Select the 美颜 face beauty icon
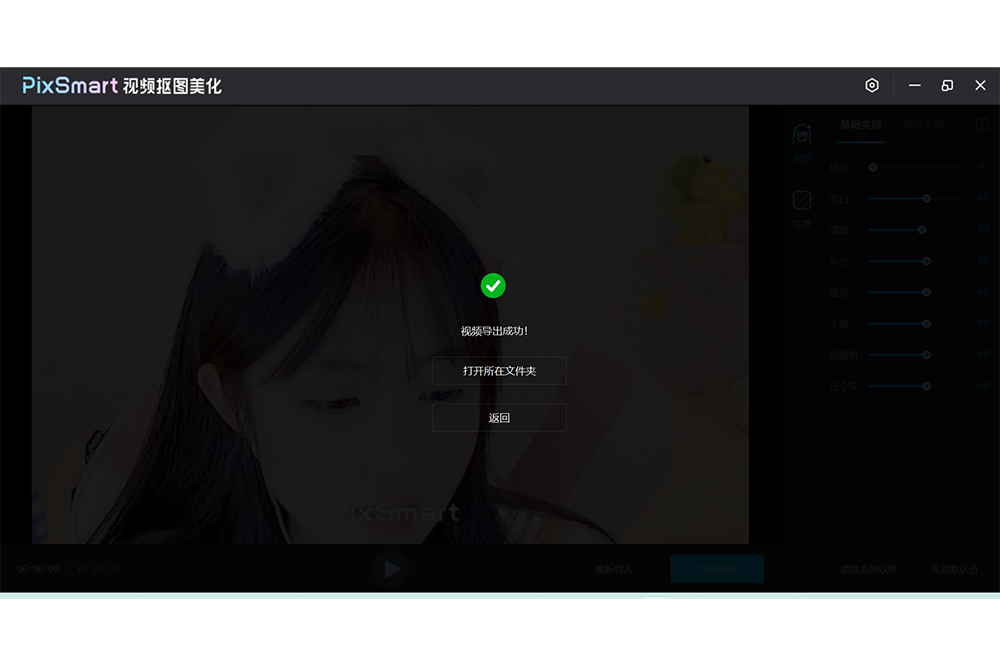 [x=801, y=138]
